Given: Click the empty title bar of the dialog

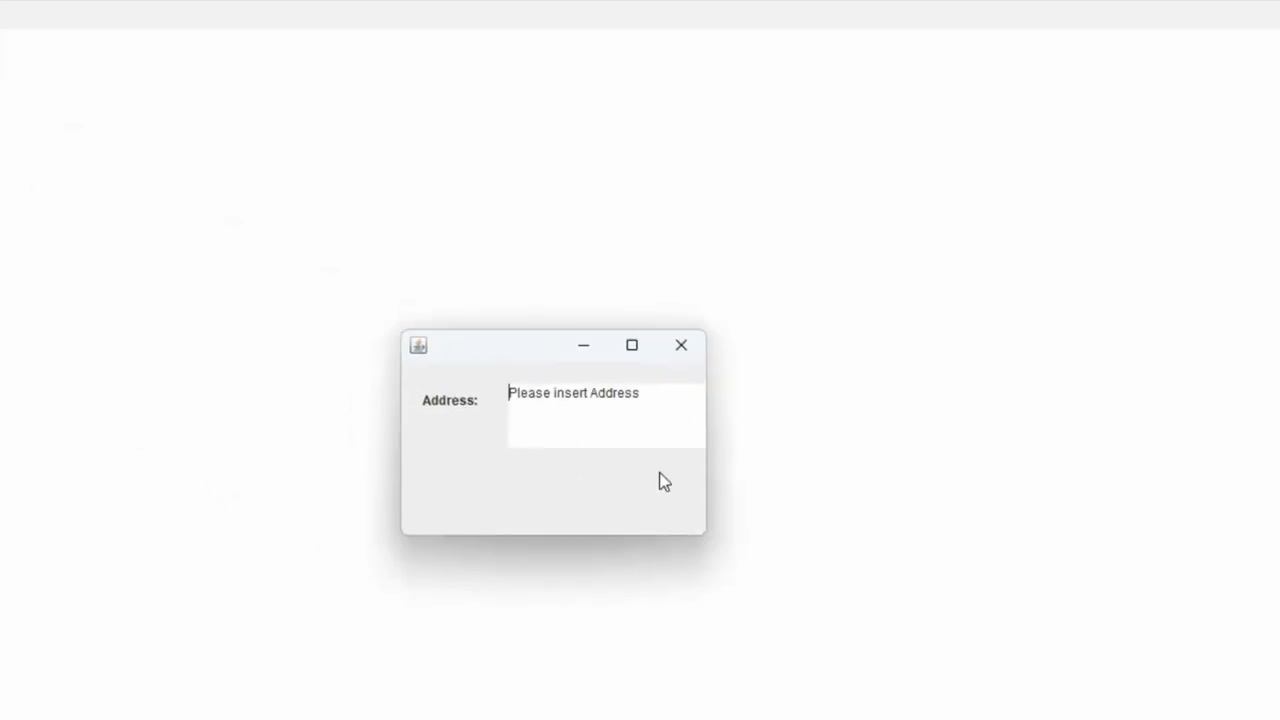Looking at the screenshot, I should [x=495, y=345].
